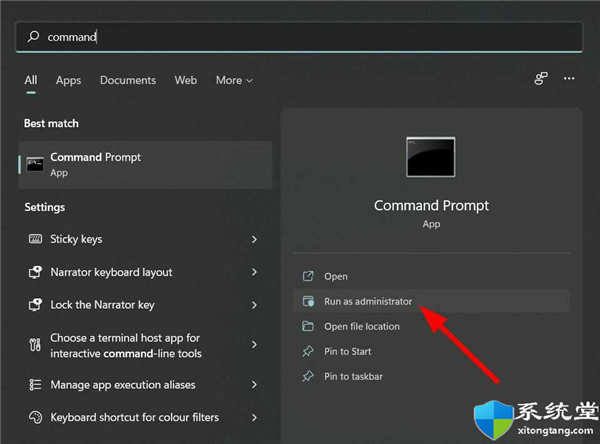
Task: Select Command Prompt best match result
Action: [145, 165]
